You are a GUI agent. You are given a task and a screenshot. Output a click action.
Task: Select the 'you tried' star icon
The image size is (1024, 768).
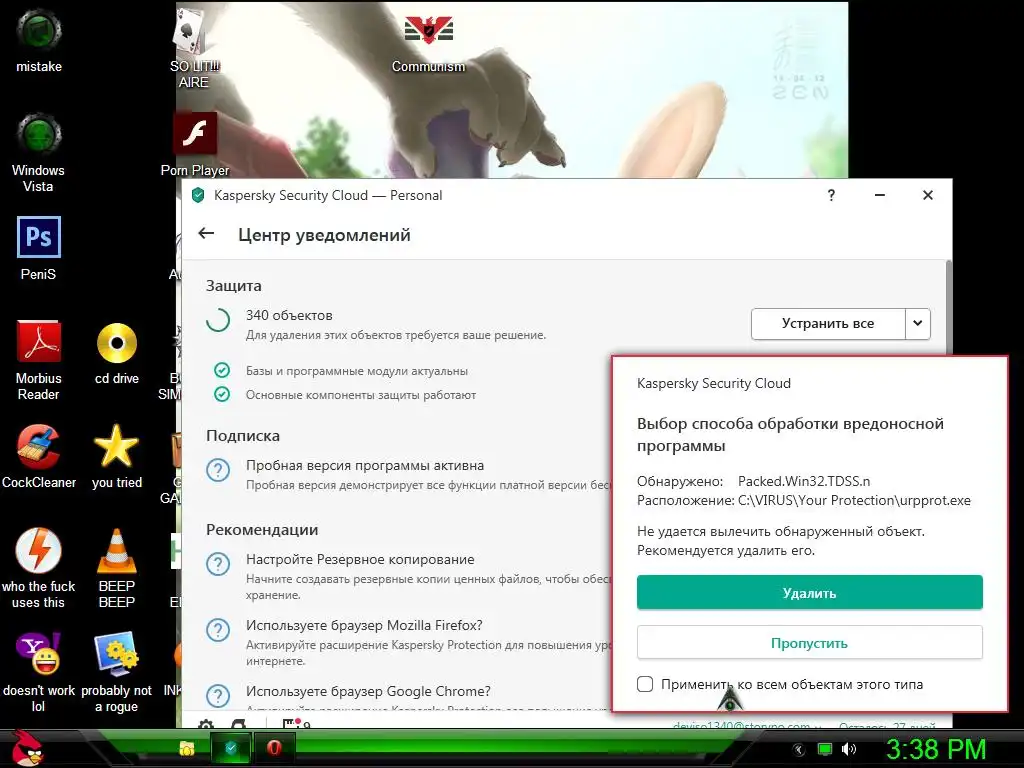coord(117,456)
